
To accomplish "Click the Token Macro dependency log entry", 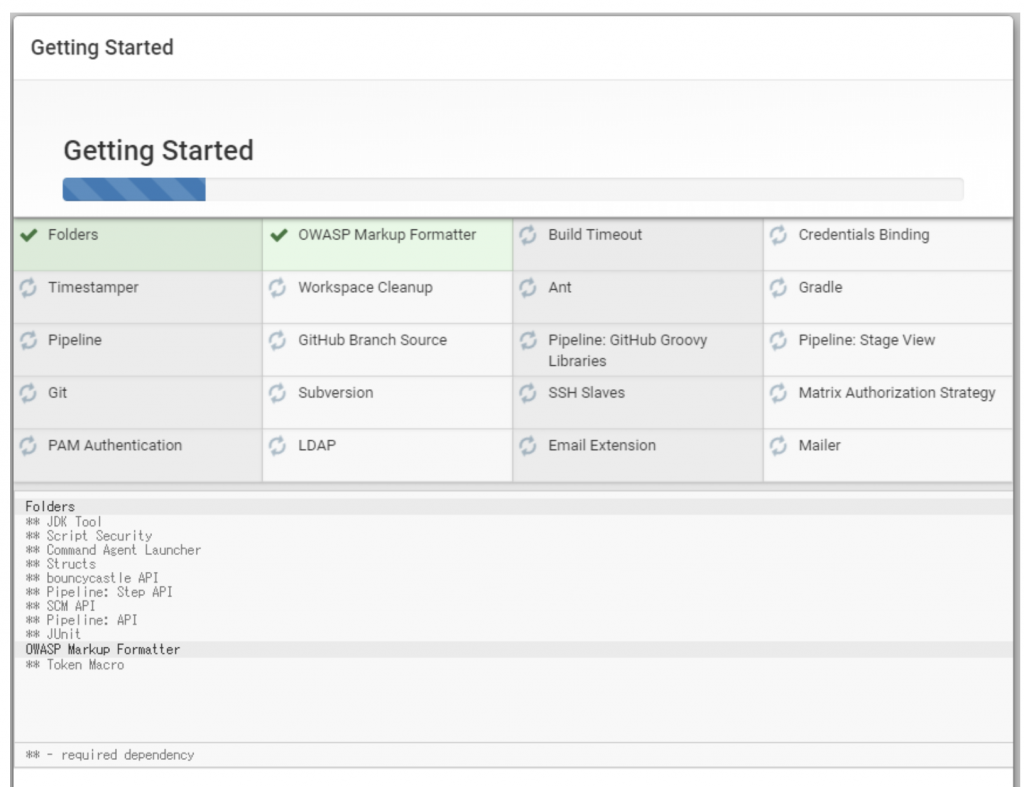I will [x=85, y=665].
